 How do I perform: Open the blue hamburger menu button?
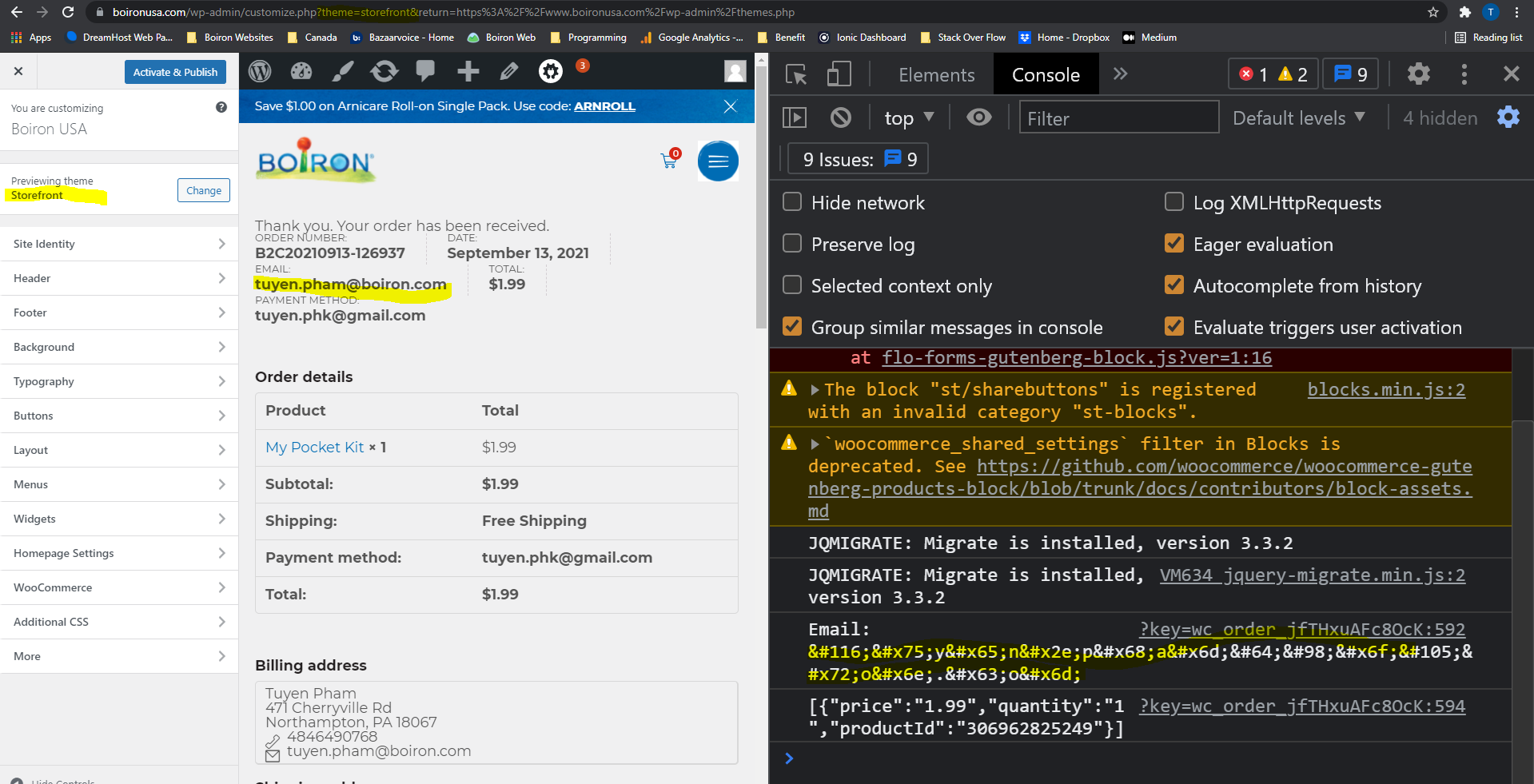coord(718,161)
